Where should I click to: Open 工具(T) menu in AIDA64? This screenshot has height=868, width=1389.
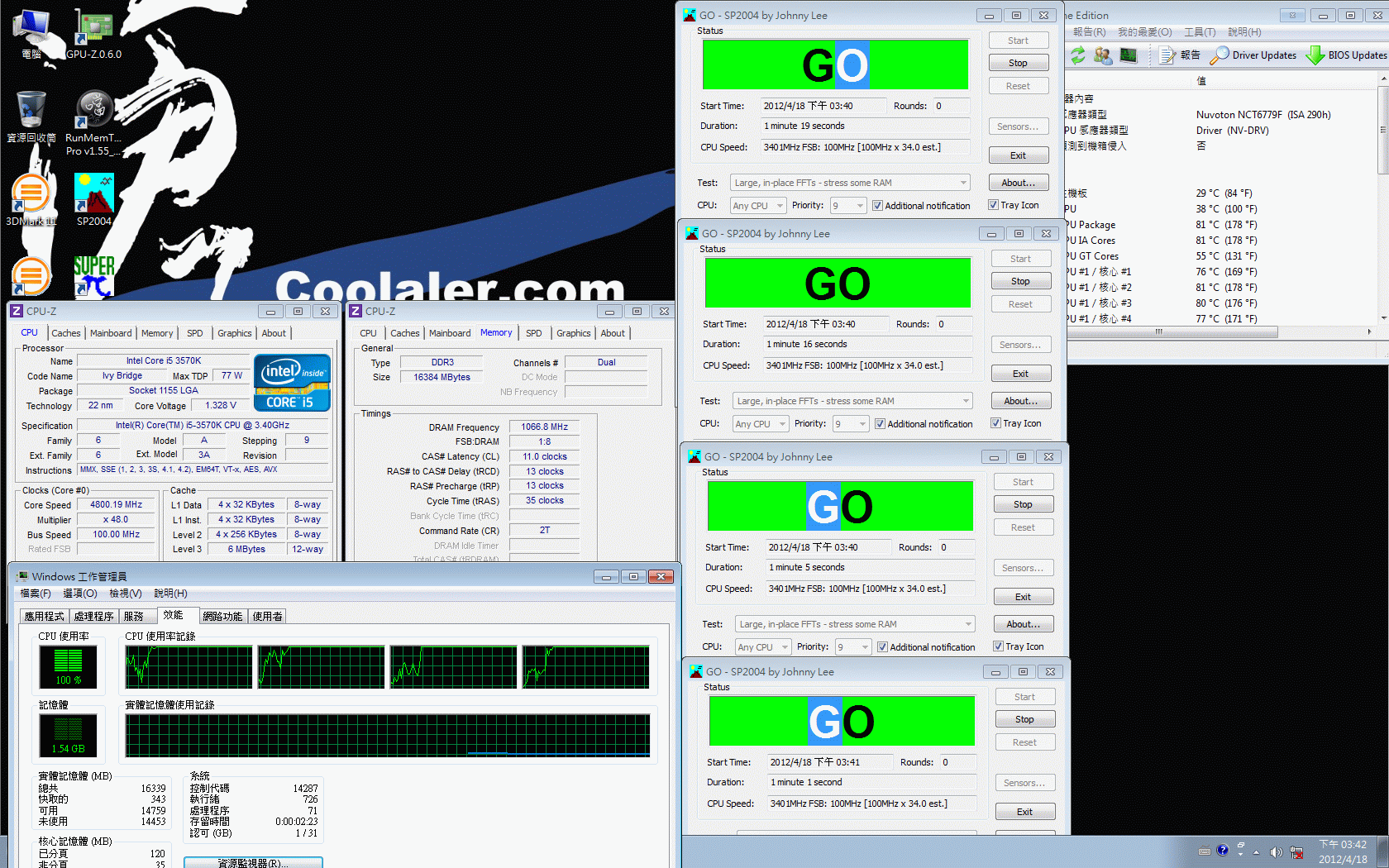pos(1200,32)
